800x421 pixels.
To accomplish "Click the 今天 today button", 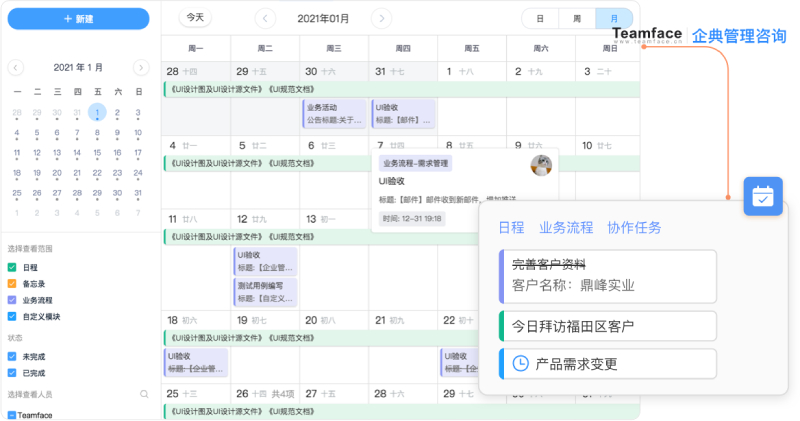I will [195, 18].
